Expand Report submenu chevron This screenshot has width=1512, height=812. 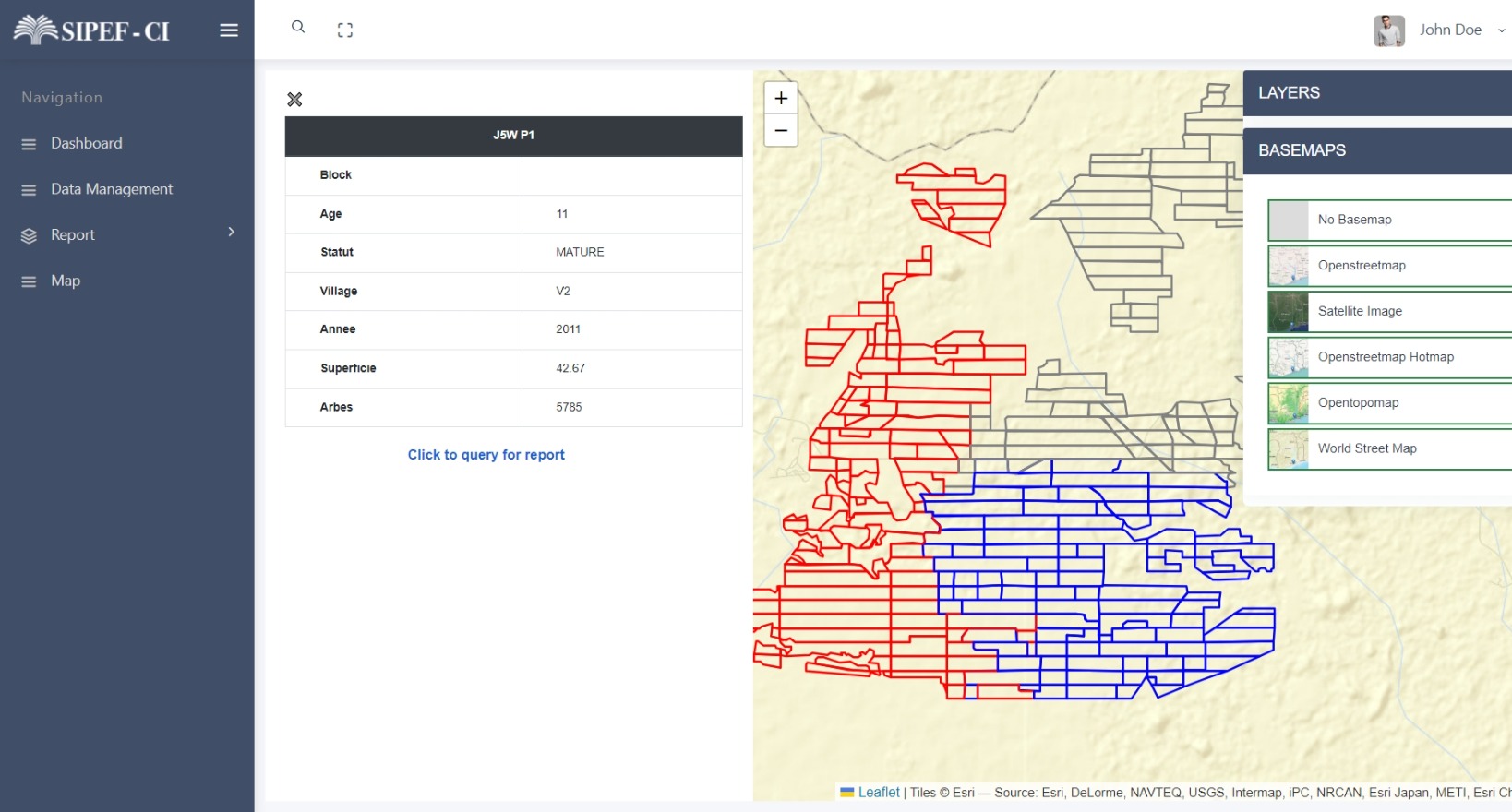(231, 233)
